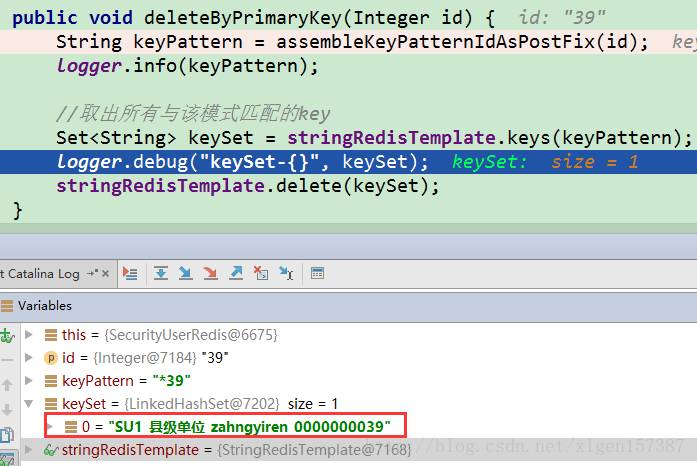
Task: Close the Catalina Log tab
Action: click(105, 273)
